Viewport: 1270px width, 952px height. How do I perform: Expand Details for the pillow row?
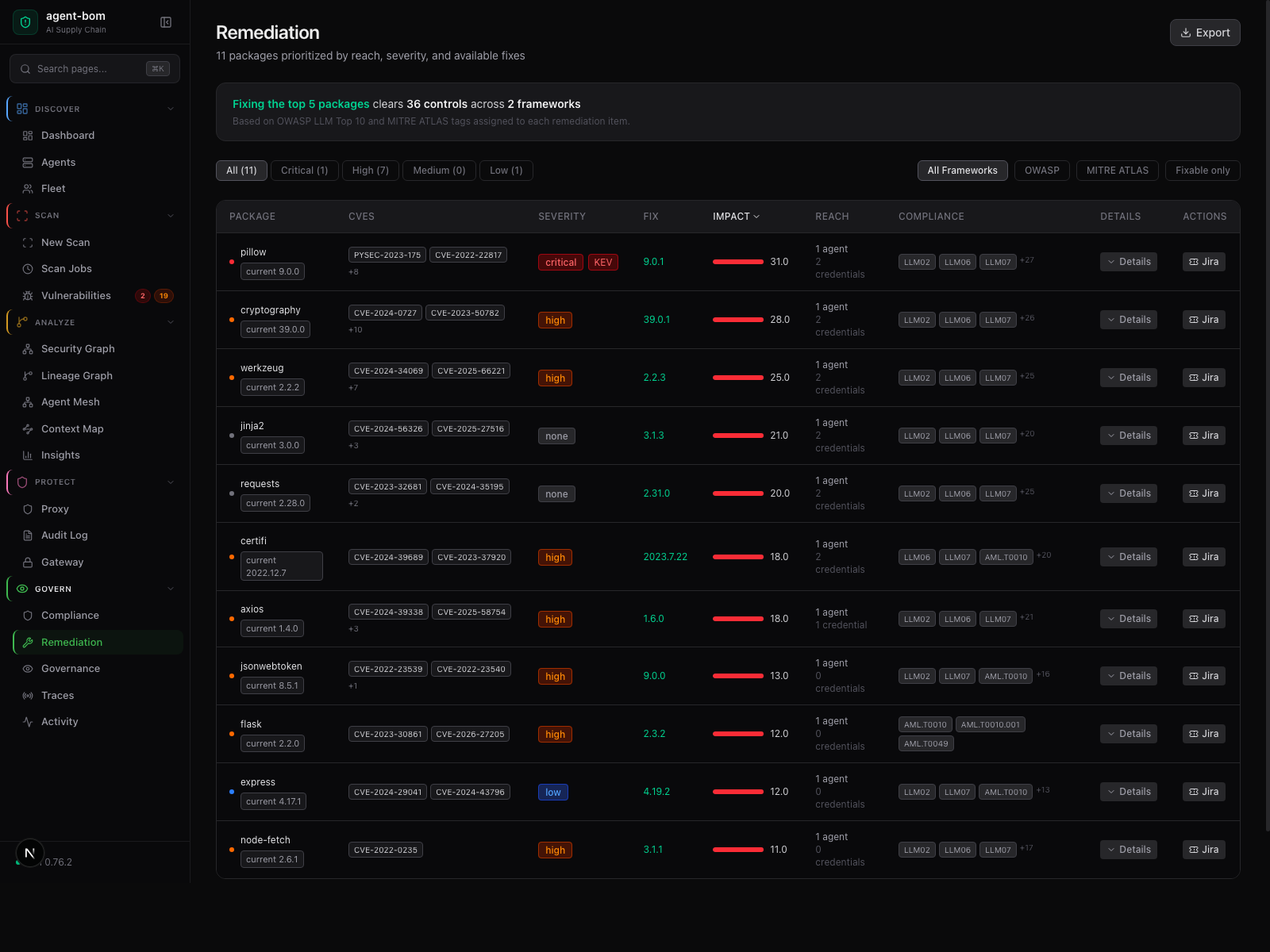(1128, 262)
